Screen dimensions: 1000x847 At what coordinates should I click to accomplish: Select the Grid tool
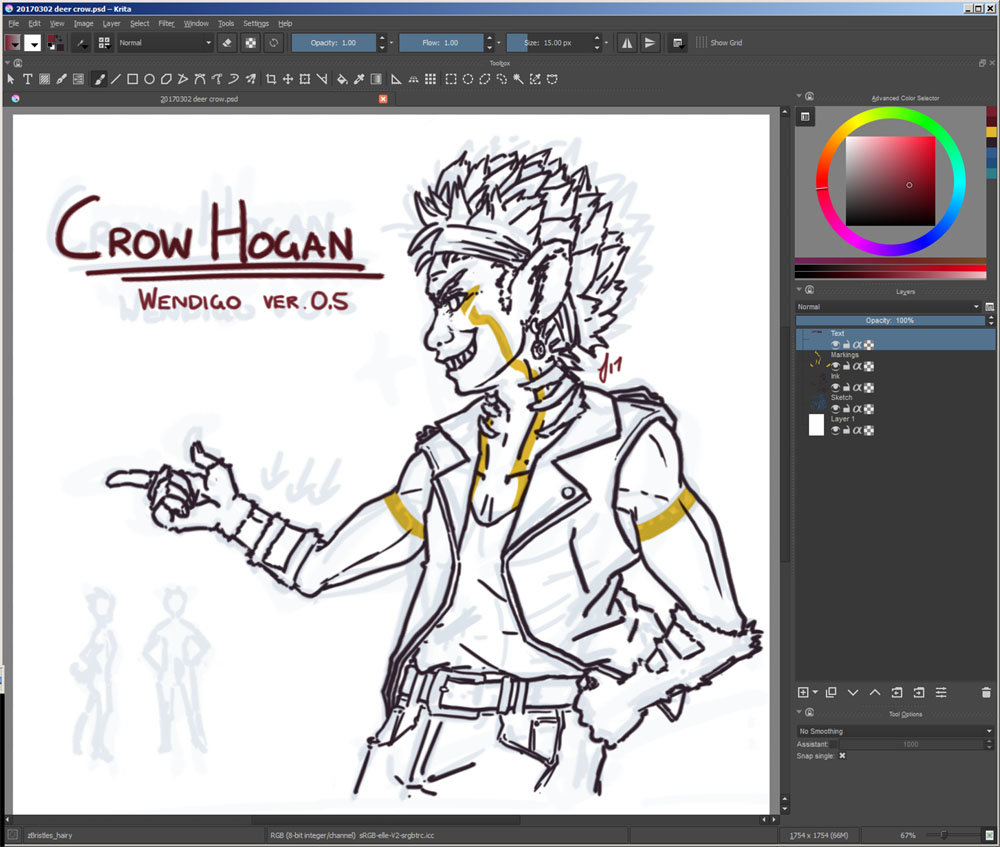[x=430, y=79]
